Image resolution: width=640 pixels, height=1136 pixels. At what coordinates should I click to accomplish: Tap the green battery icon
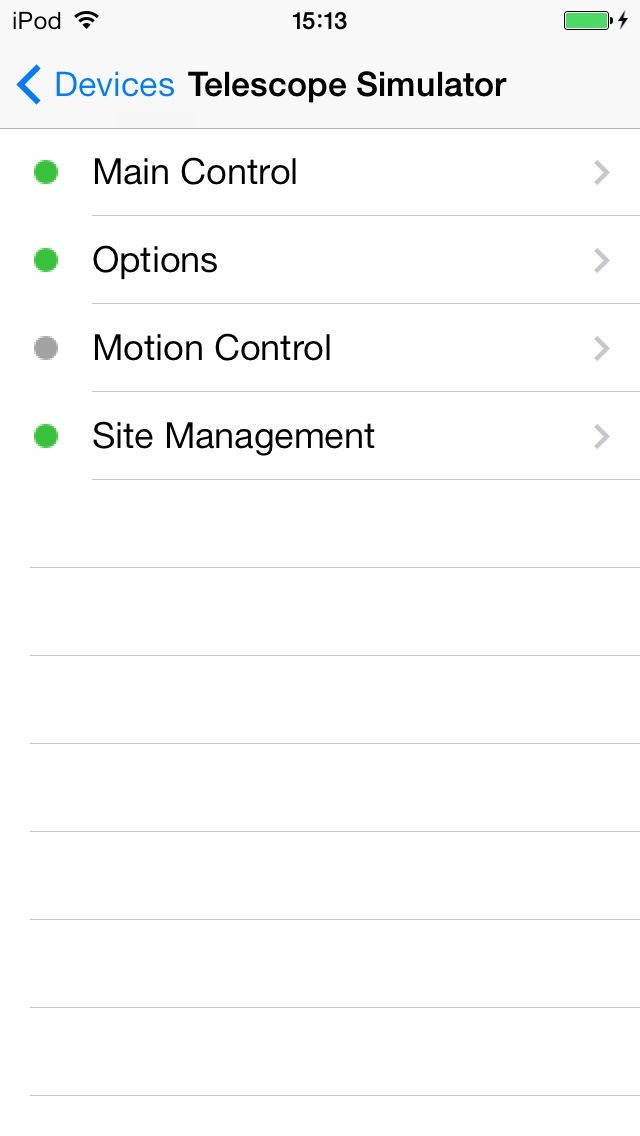587,21
